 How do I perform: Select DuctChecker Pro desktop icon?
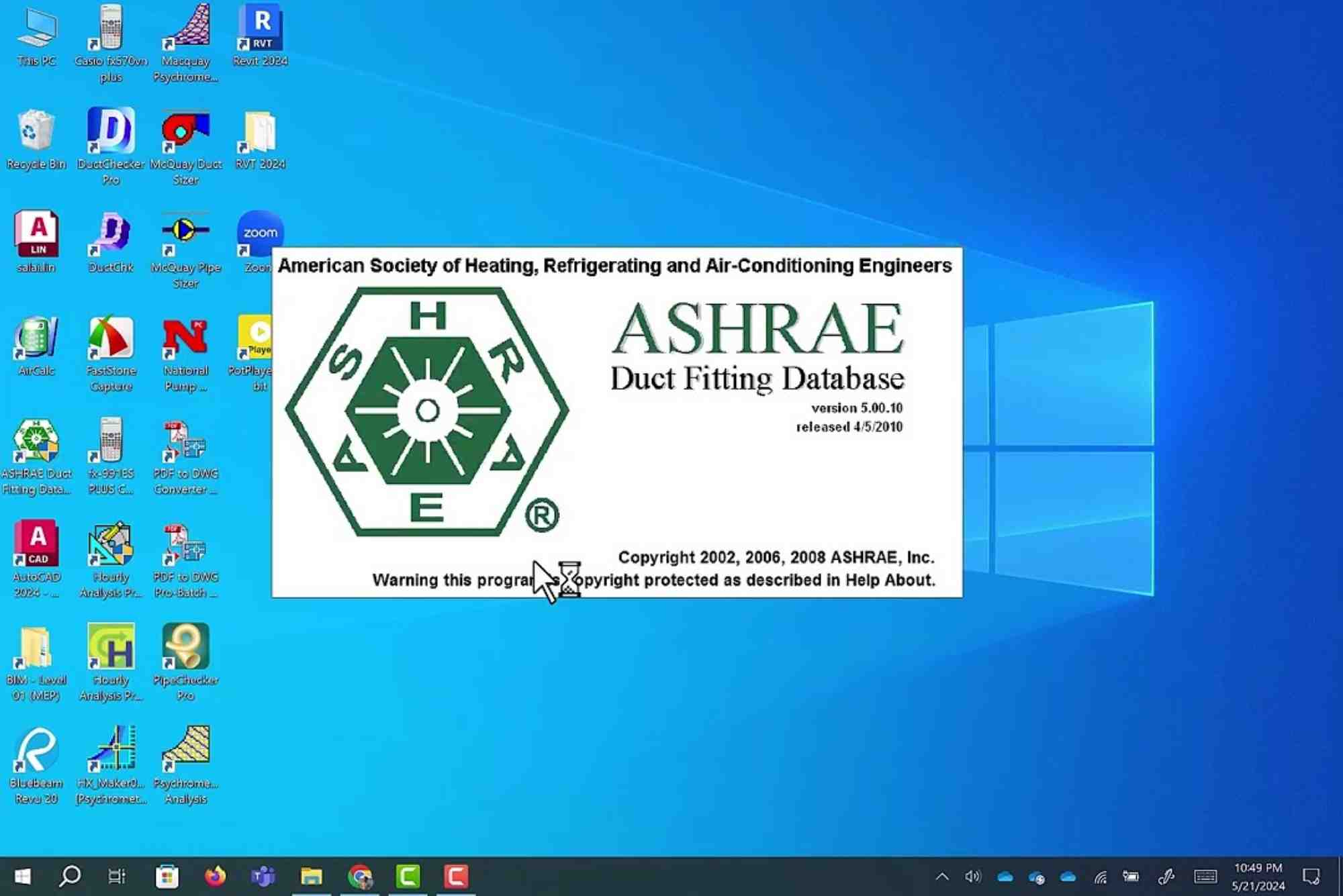pos(111,146)
